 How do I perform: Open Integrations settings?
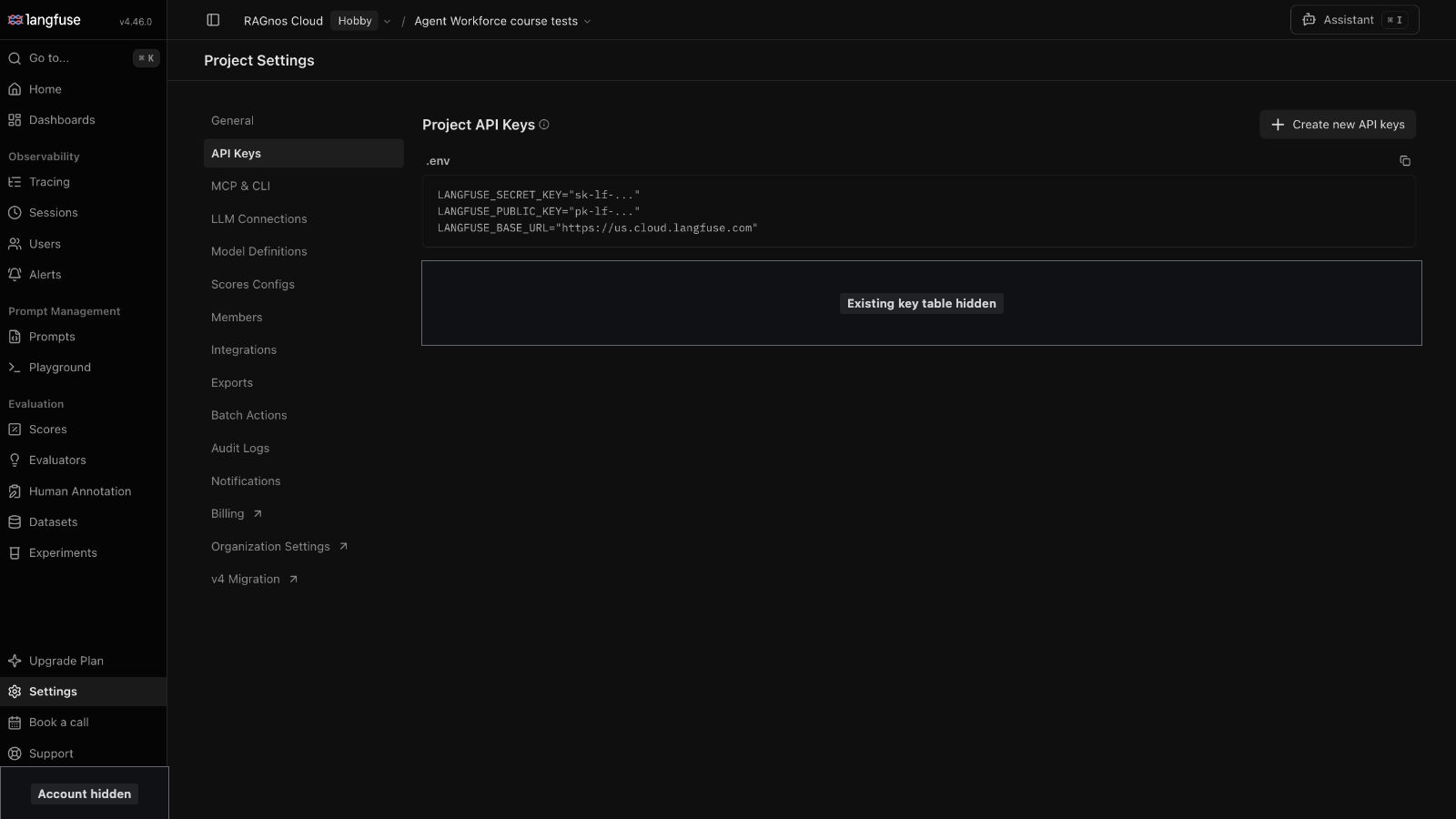pos(304,349)
